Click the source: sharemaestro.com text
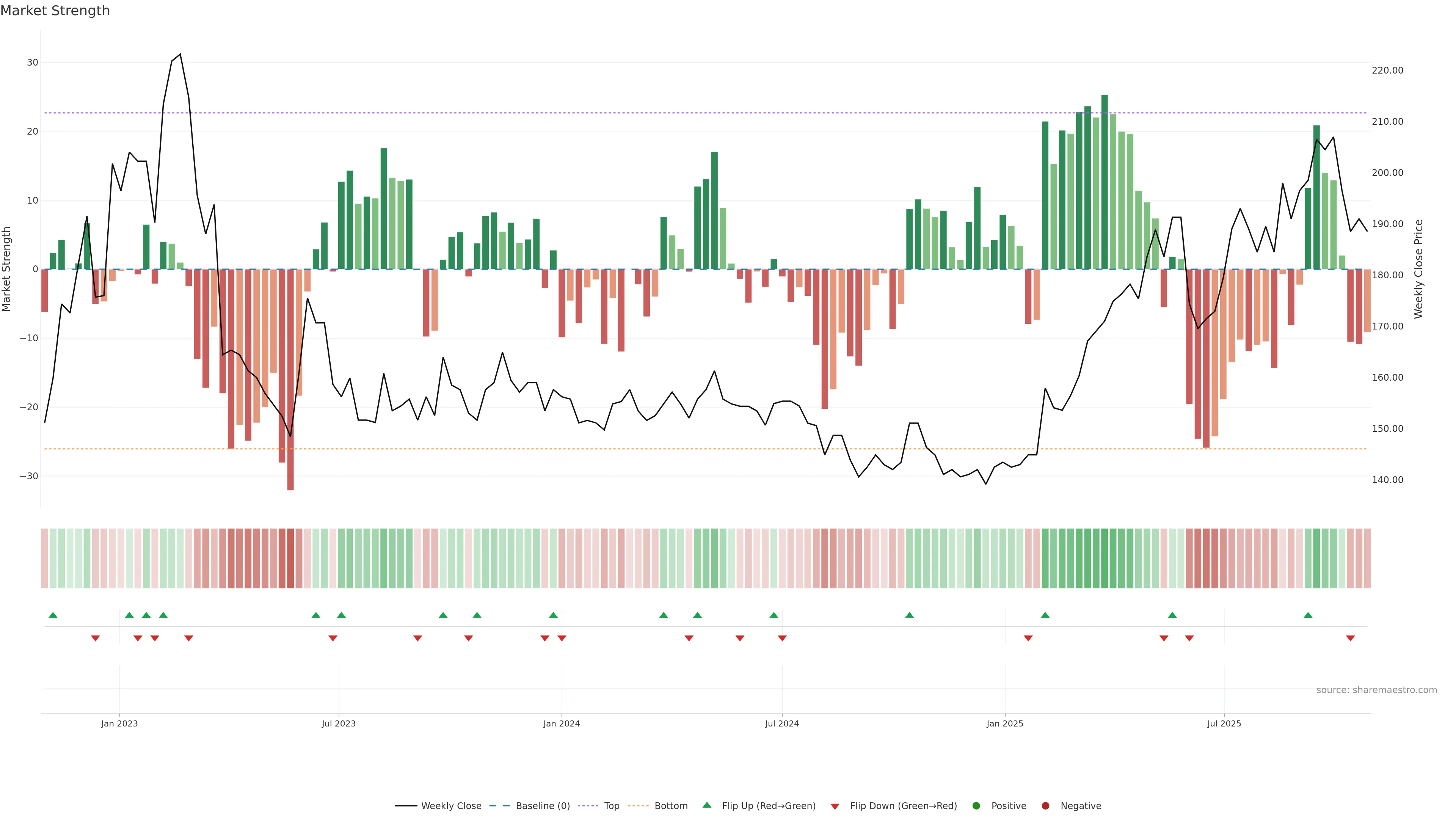The width and height of the screenshot is (1456, 819). click(x=1376, y=690)
